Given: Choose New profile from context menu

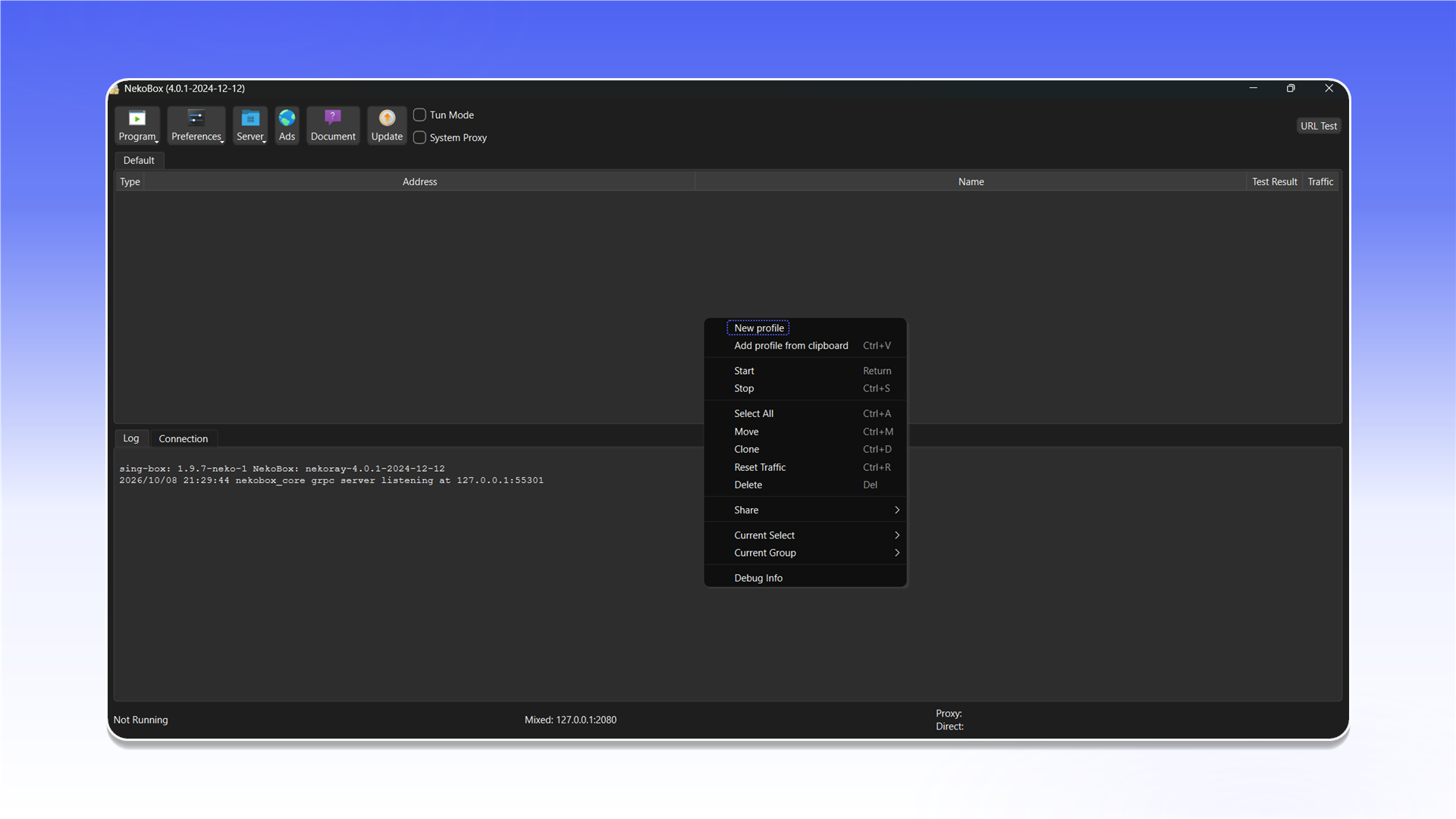Looking at the screenshot, I should [758, 328].
